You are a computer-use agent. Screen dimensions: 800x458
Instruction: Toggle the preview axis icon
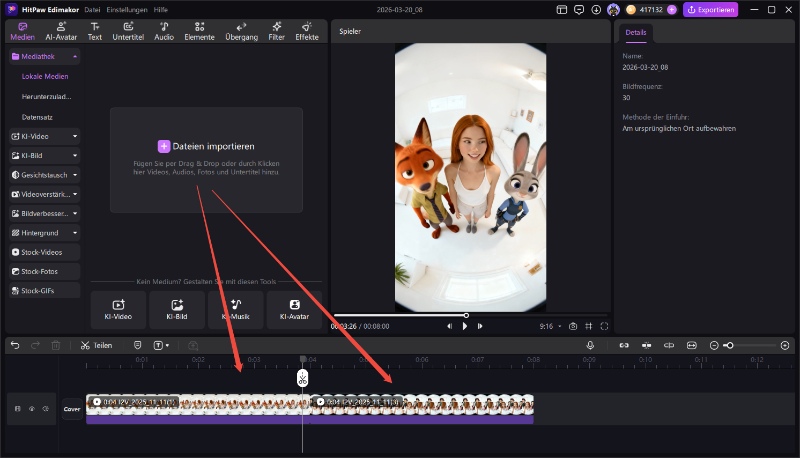669,345
